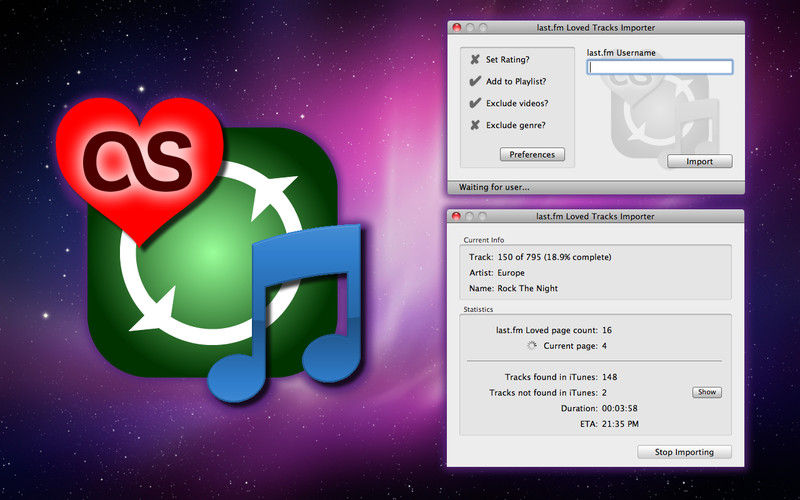Toggle the Set Rating? checkbox

click(x=475, y=60)
